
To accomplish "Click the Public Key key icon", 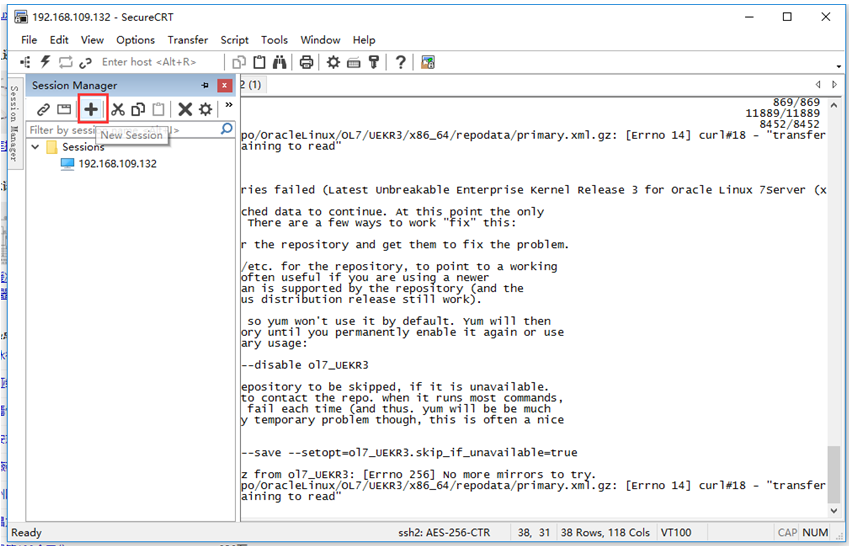I will pos(374,62).
